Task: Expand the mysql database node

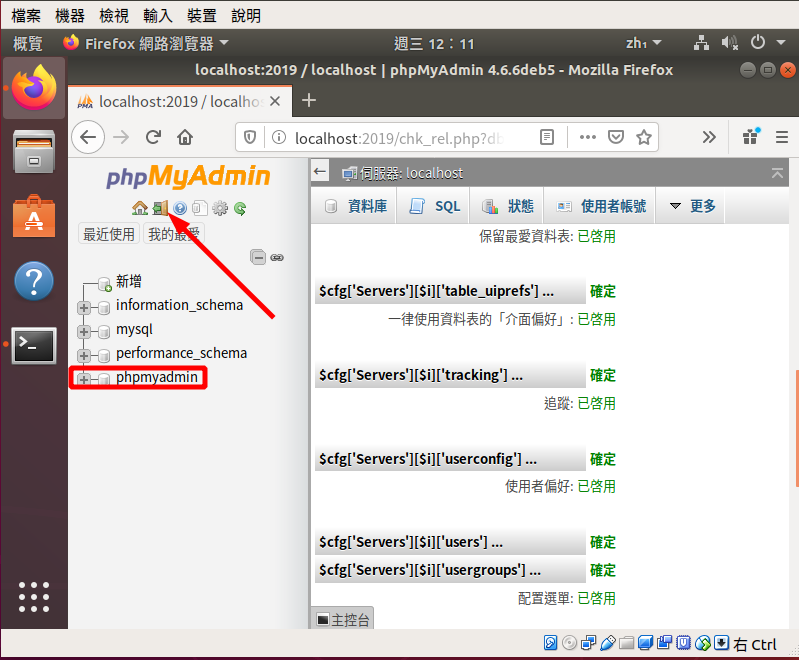Action: pos(84,332)
